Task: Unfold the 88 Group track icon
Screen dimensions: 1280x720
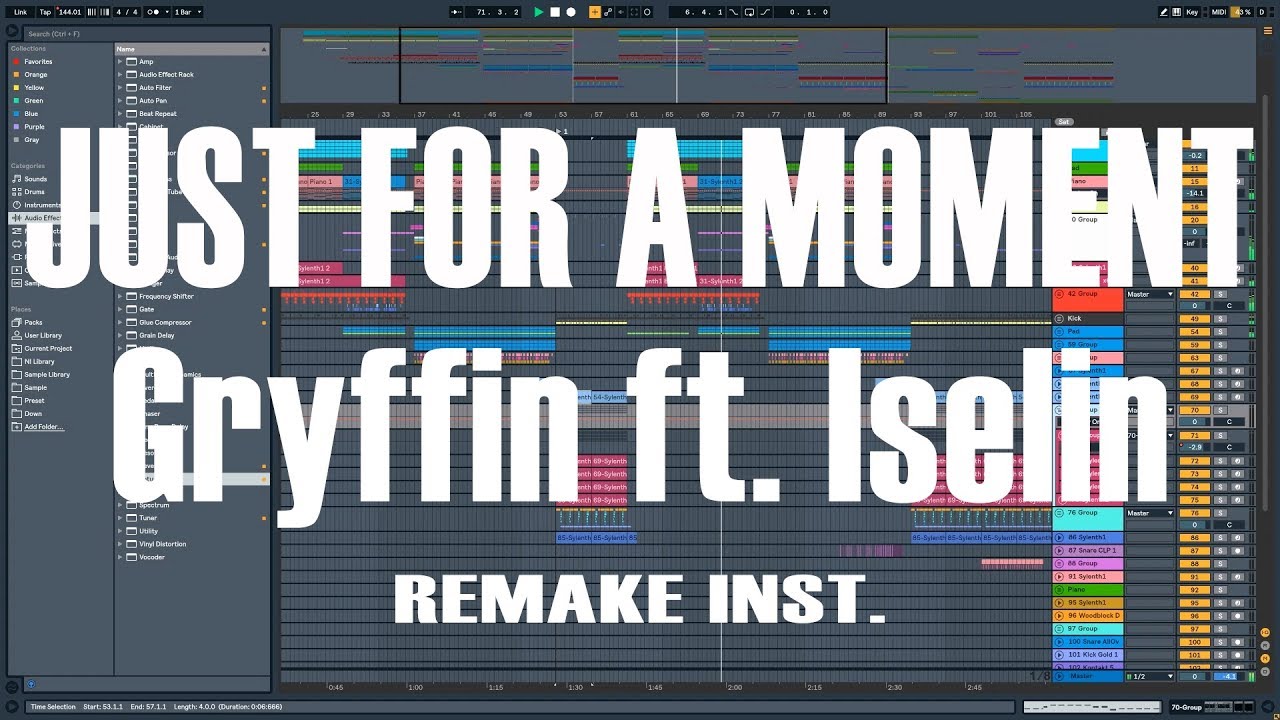Action: (x=1060, y=564)
